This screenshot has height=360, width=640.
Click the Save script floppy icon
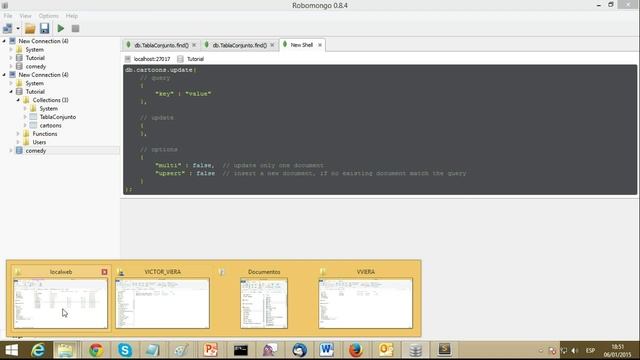tap(44, 29)
